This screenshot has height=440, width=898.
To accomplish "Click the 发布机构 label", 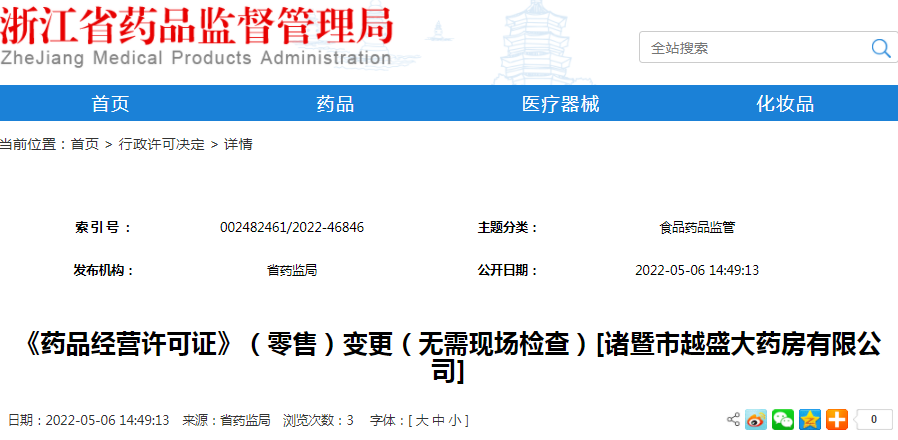I will (104, 270).
